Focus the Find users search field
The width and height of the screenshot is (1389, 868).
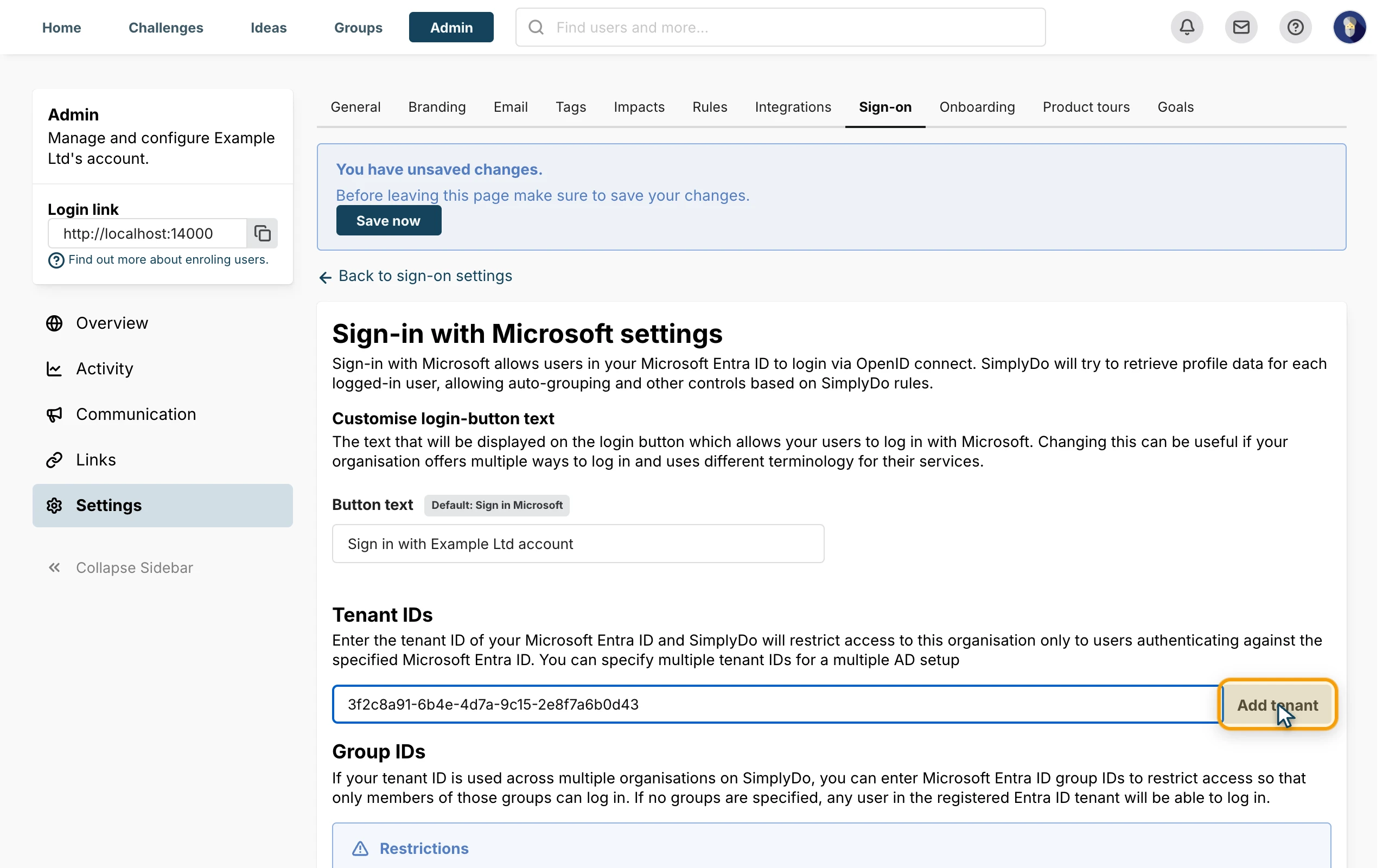[780, 27]
